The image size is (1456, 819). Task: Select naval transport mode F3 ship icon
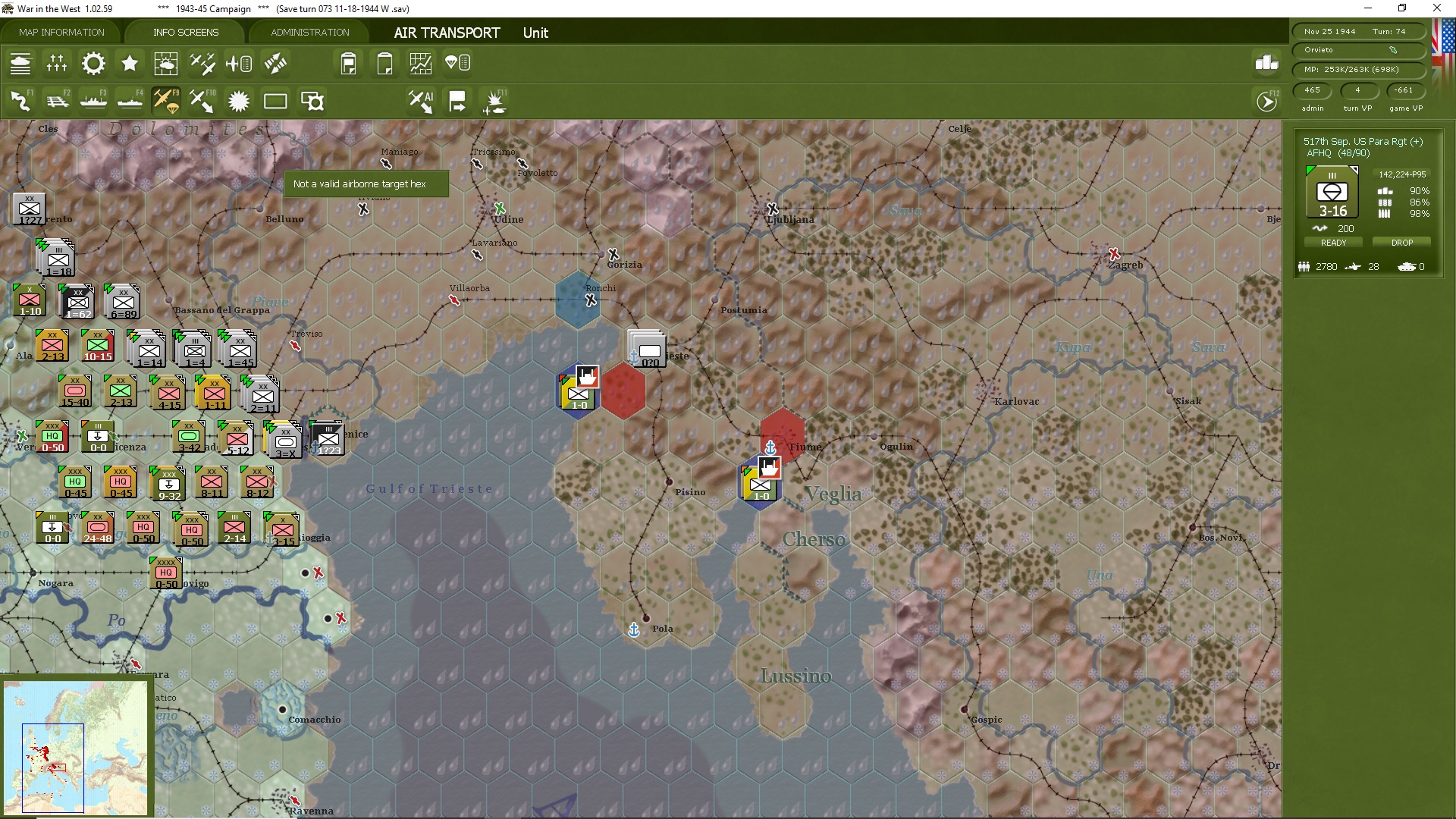point(93,101)
